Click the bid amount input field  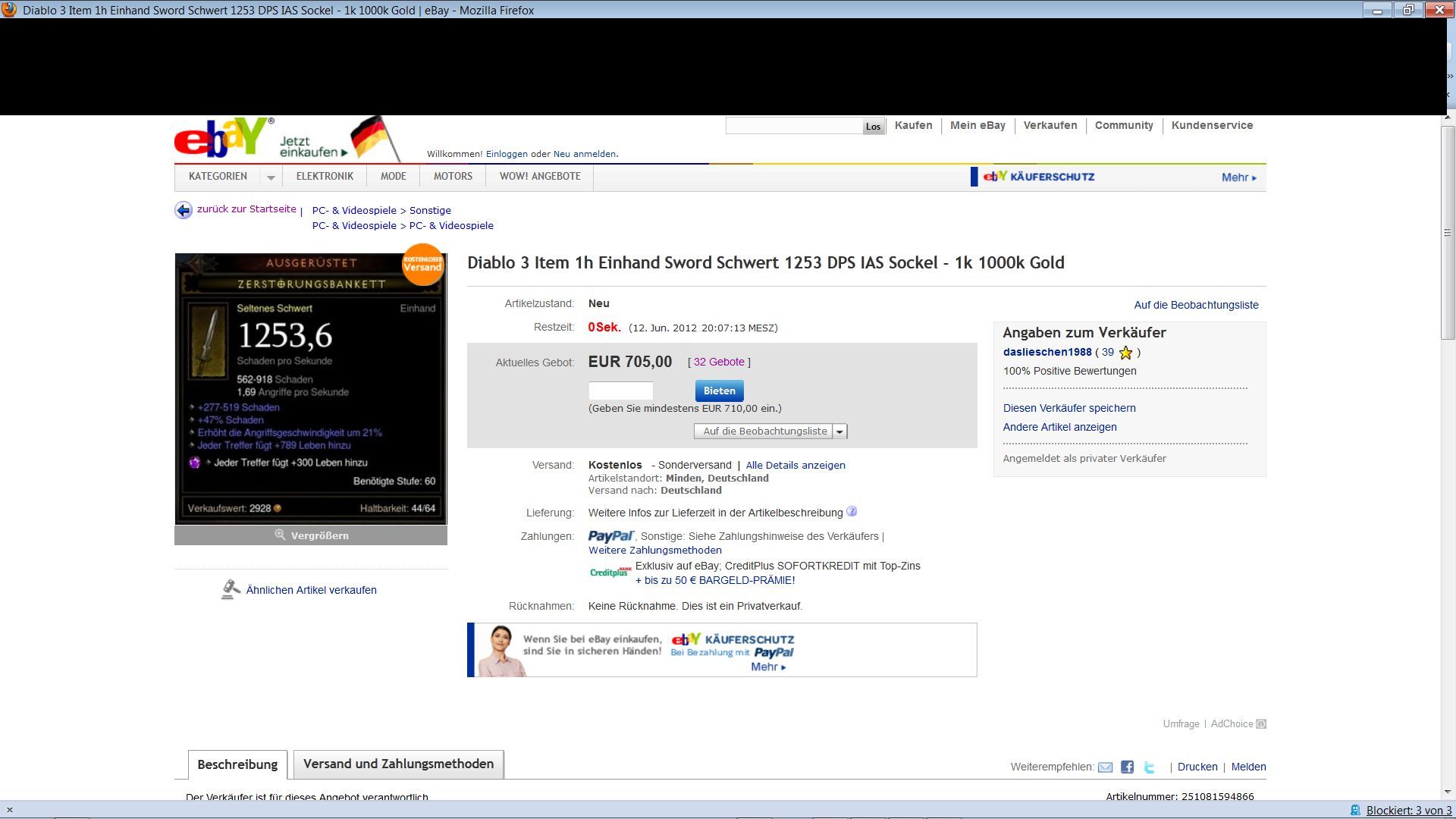(x=620, y=391)
